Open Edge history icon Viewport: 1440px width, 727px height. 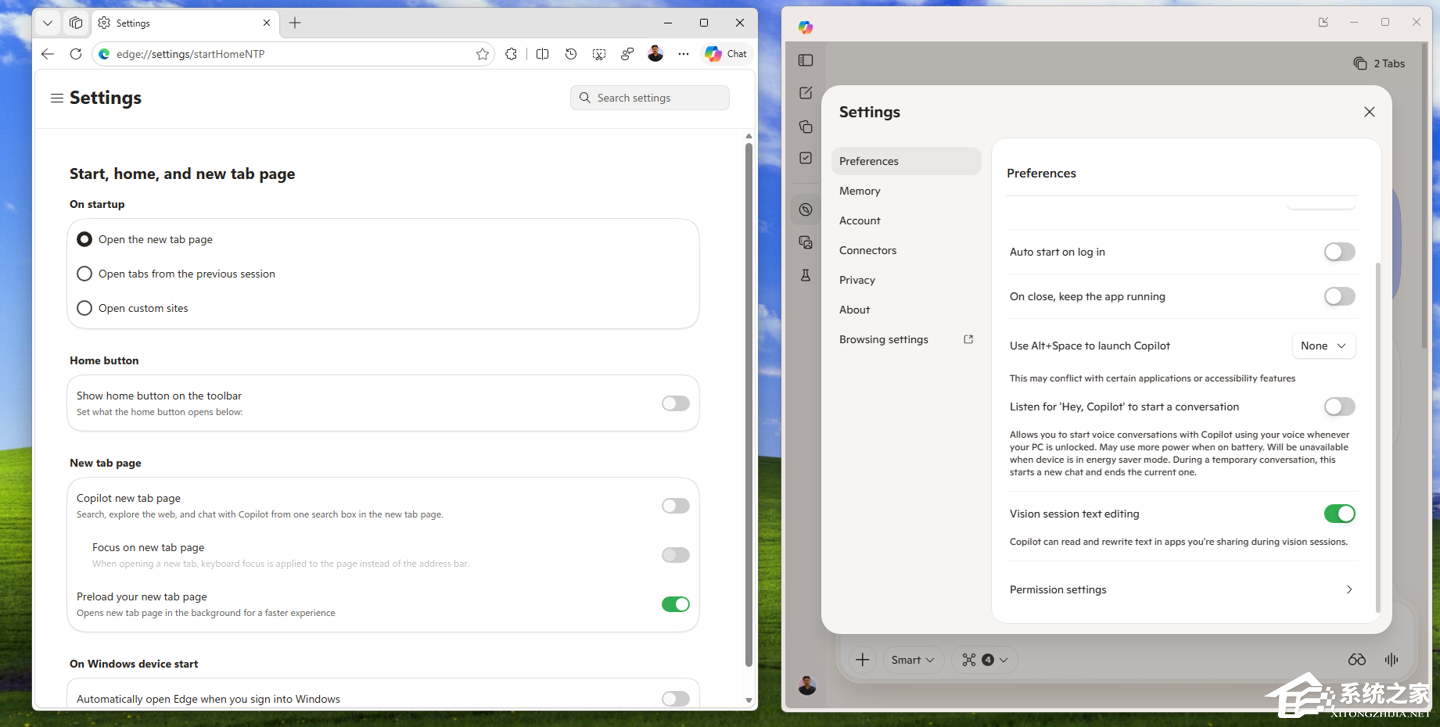[x=571, y=54]
